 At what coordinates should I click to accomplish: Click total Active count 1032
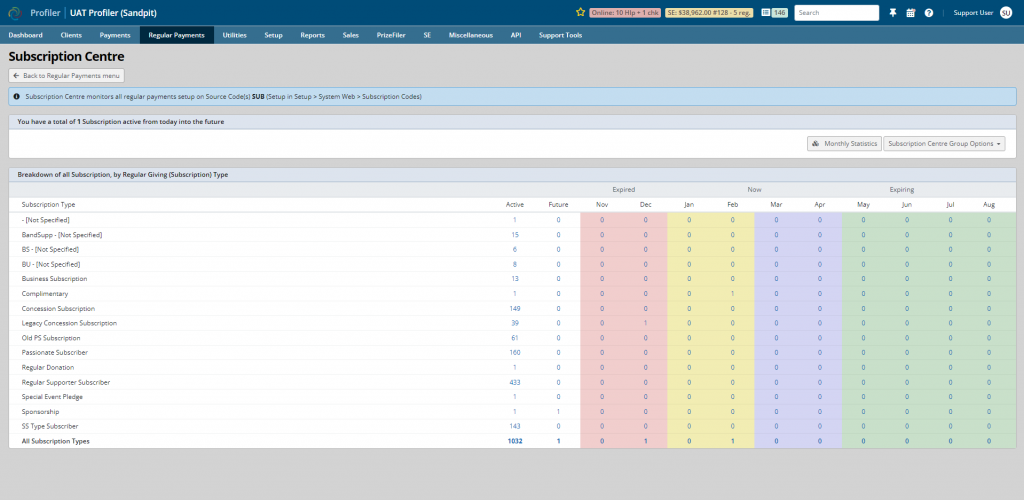[515, 441]
